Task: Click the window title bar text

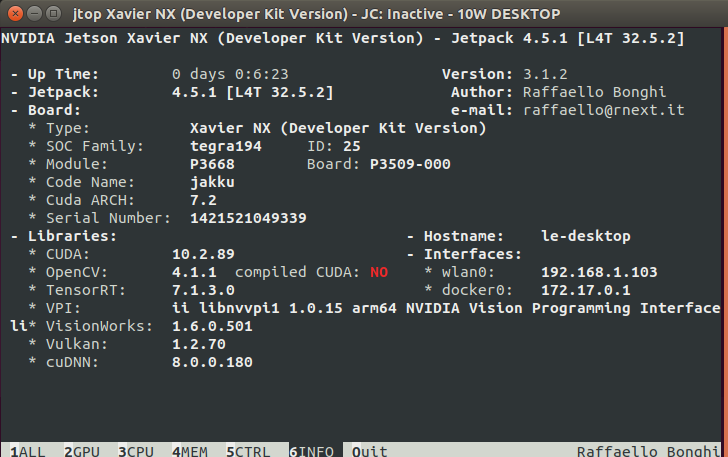Action: [317, 14]
